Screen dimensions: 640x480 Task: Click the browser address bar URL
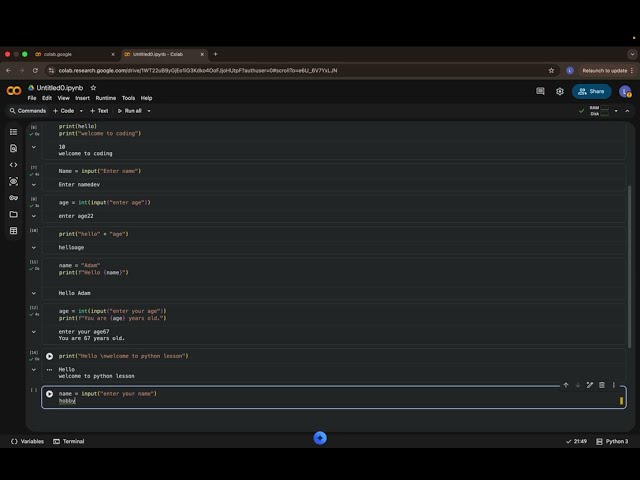[198, 71]
